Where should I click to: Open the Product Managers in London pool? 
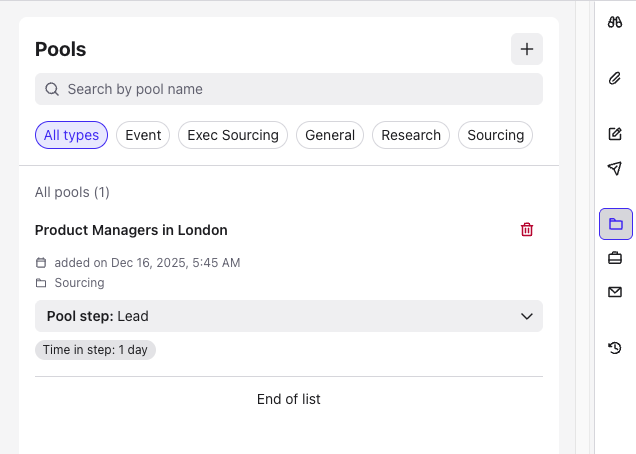click(131, 230)
